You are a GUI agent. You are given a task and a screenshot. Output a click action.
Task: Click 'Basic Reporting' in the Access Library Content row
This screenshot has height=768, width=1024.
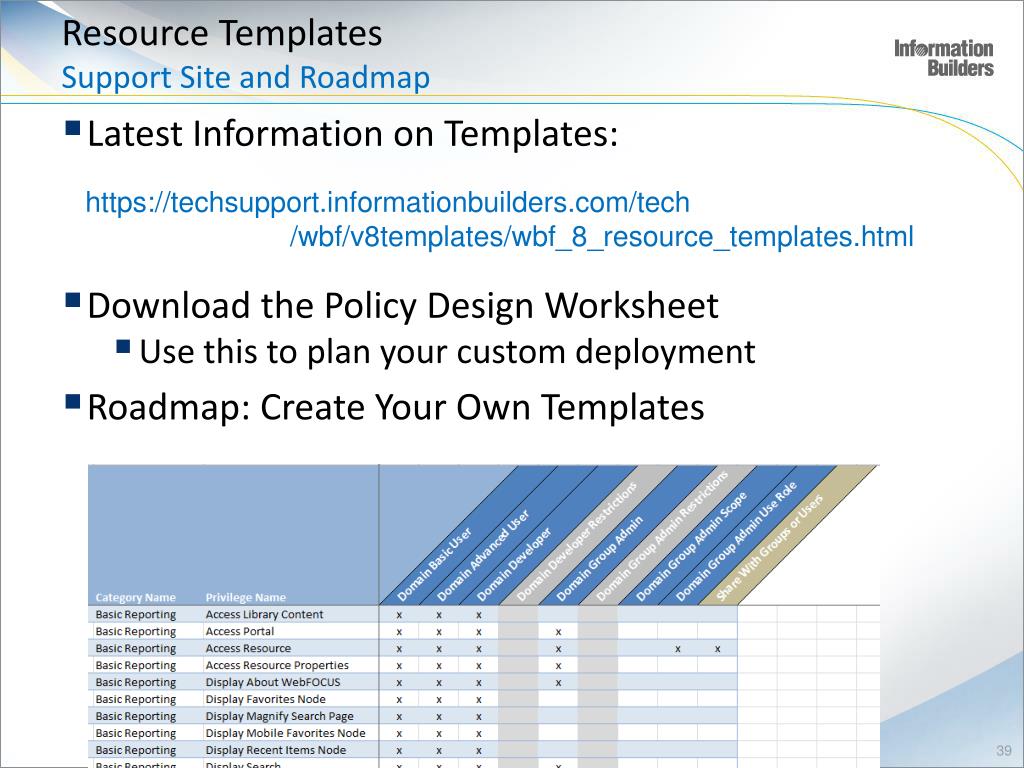[135, 615]
